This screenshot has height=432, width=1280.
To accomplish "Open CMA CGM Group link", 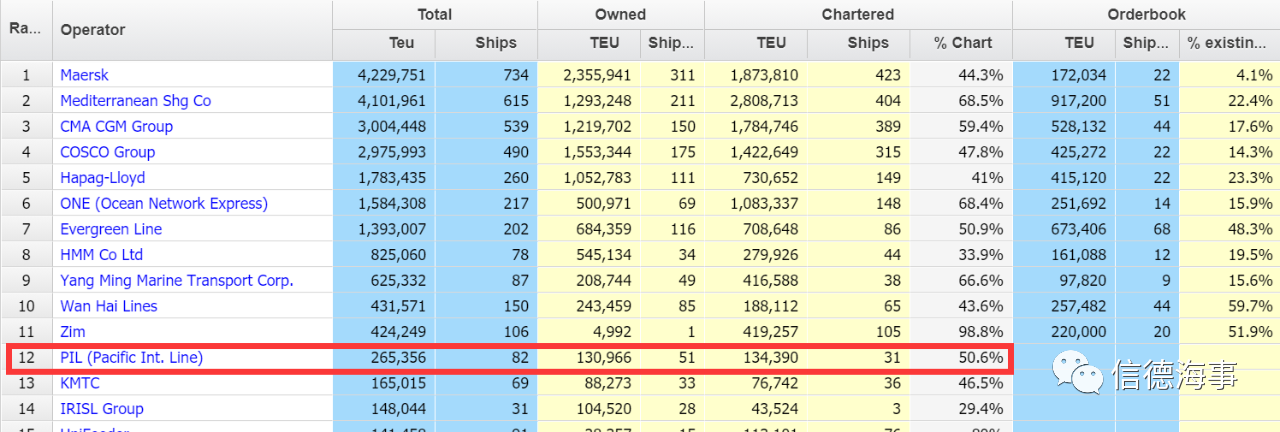I will click(116, 126).
